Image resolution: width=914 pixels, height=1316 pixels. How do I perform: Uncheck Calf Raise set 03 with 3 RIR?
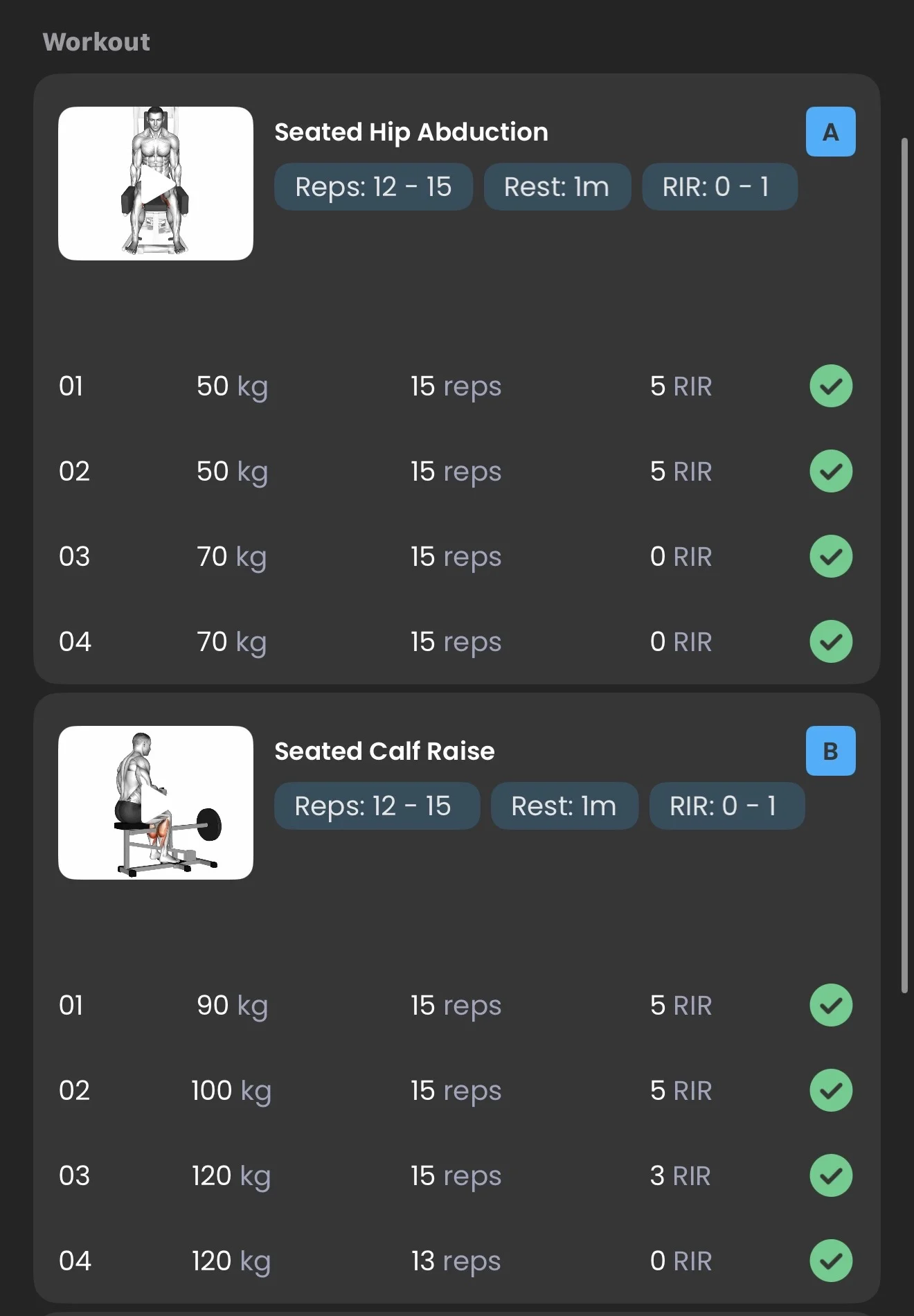point(831,1175)
